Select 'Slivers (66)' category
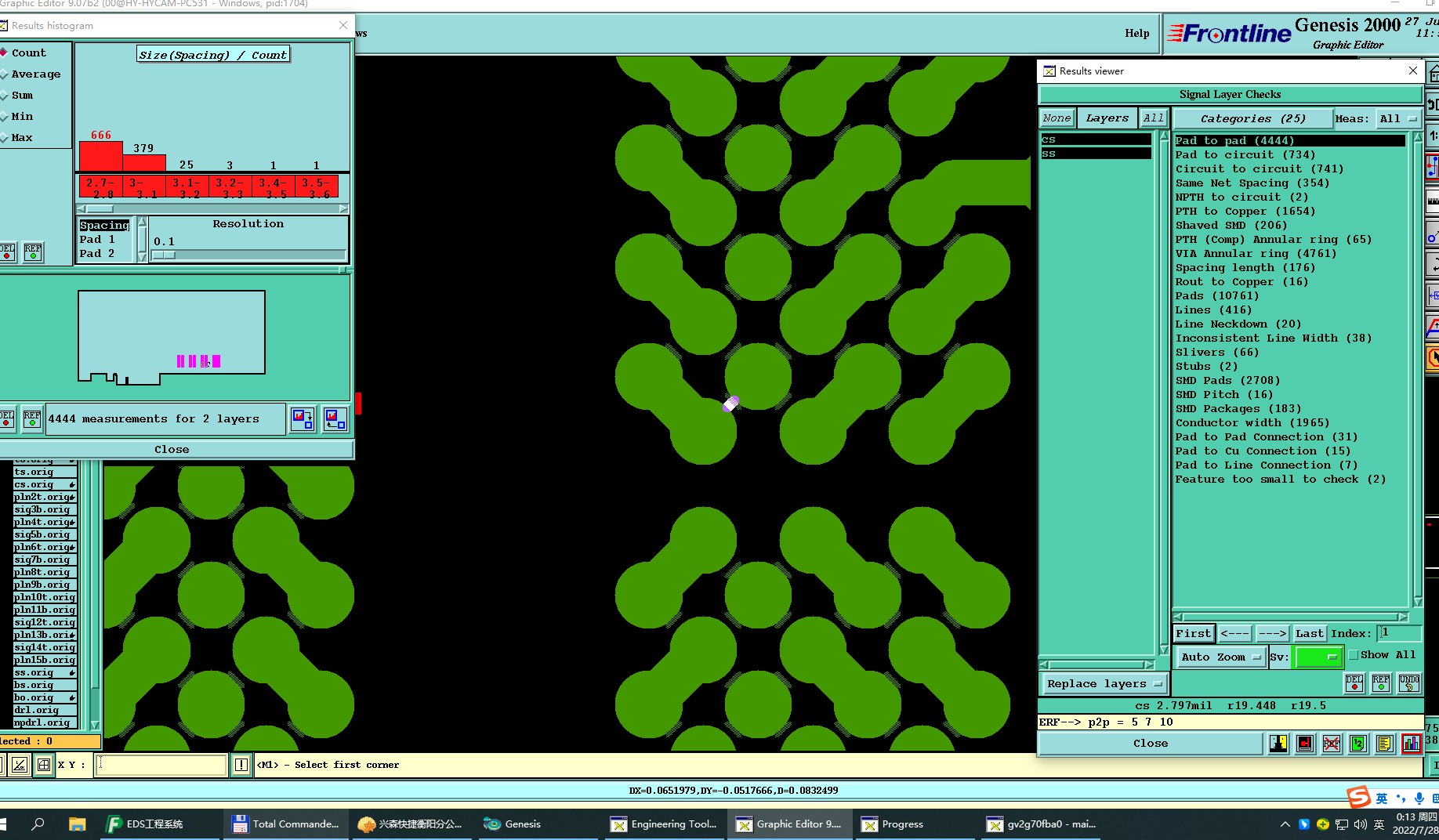The width and height of the screenshot is (1439, 840). [x=1216, y=352]
